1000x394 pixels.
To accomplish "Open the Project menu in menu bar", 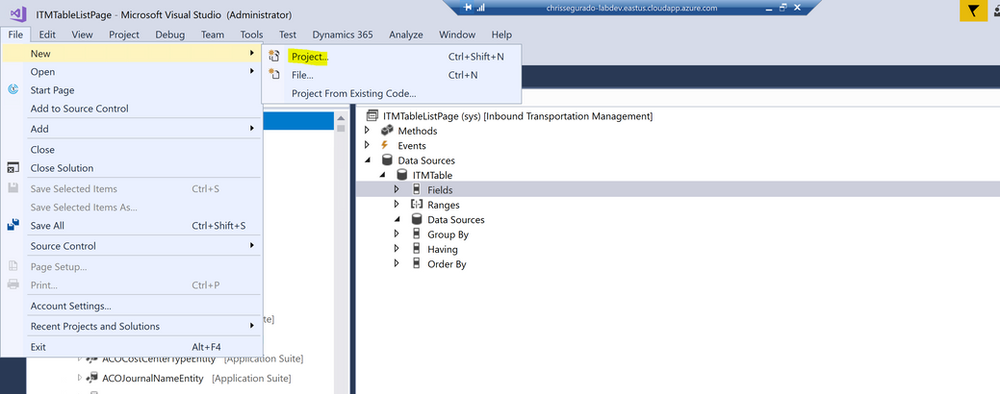I will 124,34.
